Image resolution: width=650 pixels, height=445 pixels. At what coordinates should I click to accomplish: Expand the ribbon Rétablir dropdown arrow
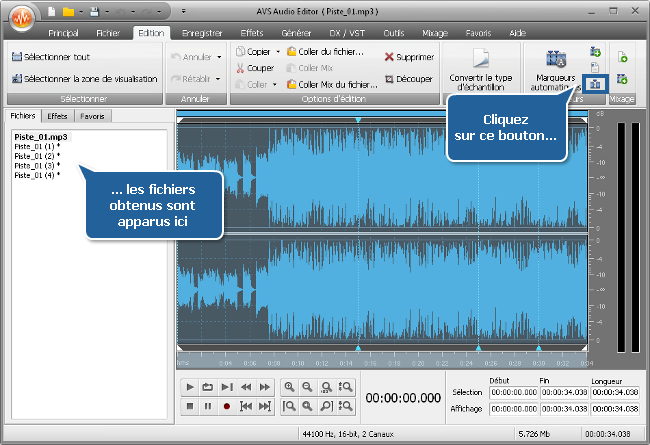click(218, 79)
